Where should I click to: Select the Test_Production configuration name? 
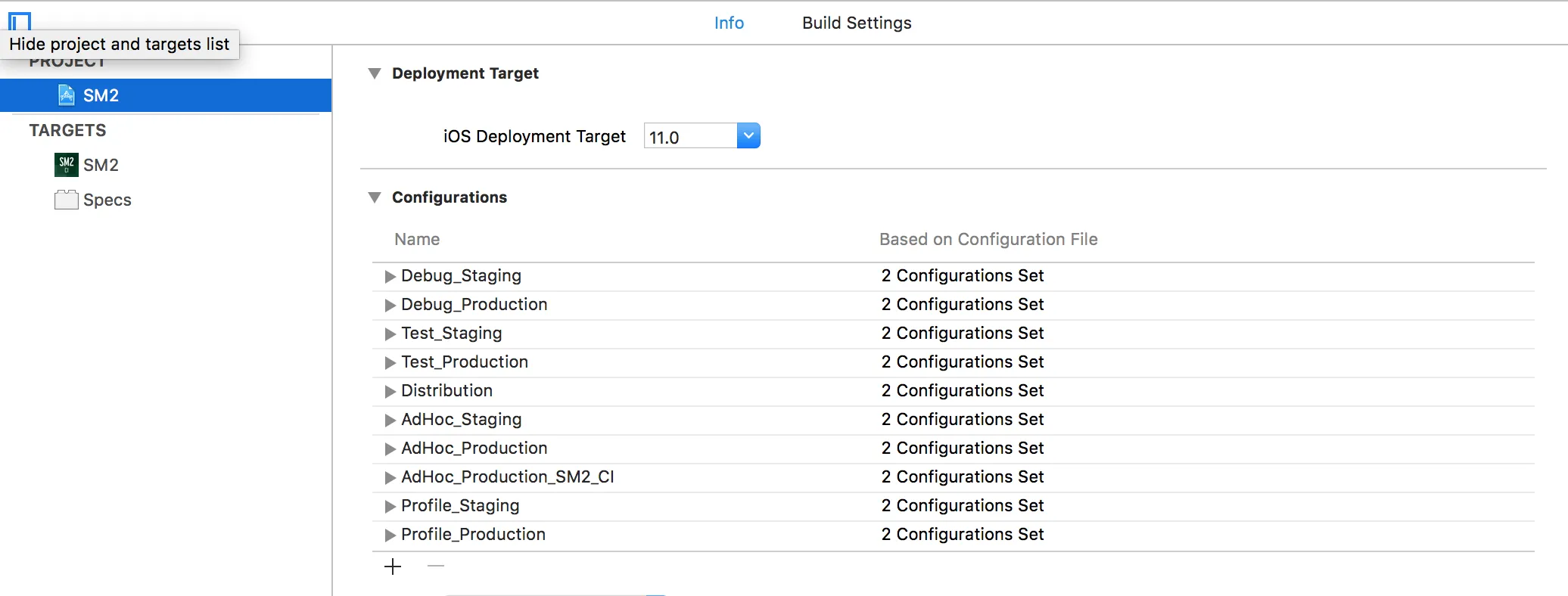pyautogui.click(x=465, y=362)
